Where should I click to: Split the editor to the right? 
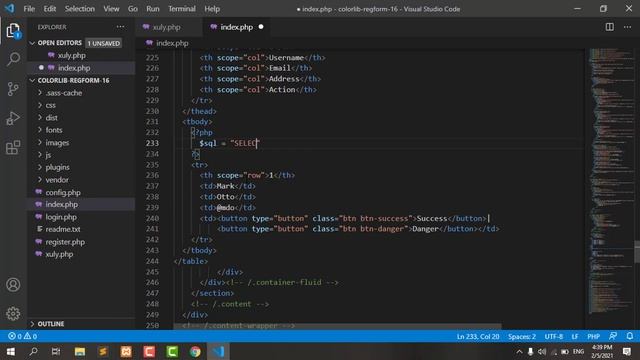pos(609,27)
